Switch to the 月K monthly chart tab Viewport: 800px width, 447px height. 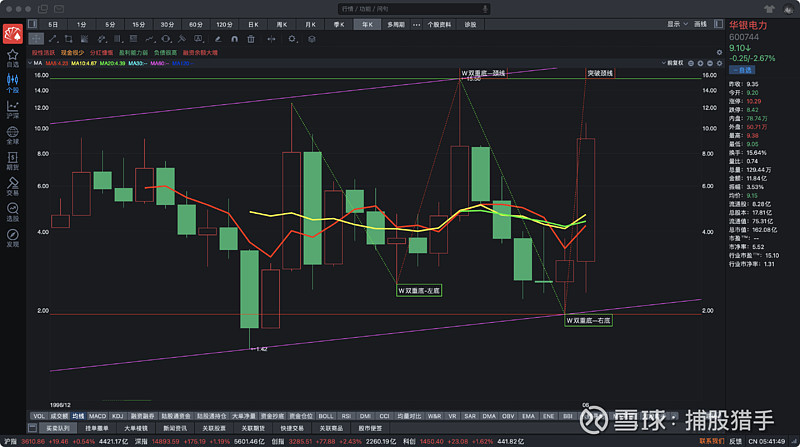coord(310,24)
